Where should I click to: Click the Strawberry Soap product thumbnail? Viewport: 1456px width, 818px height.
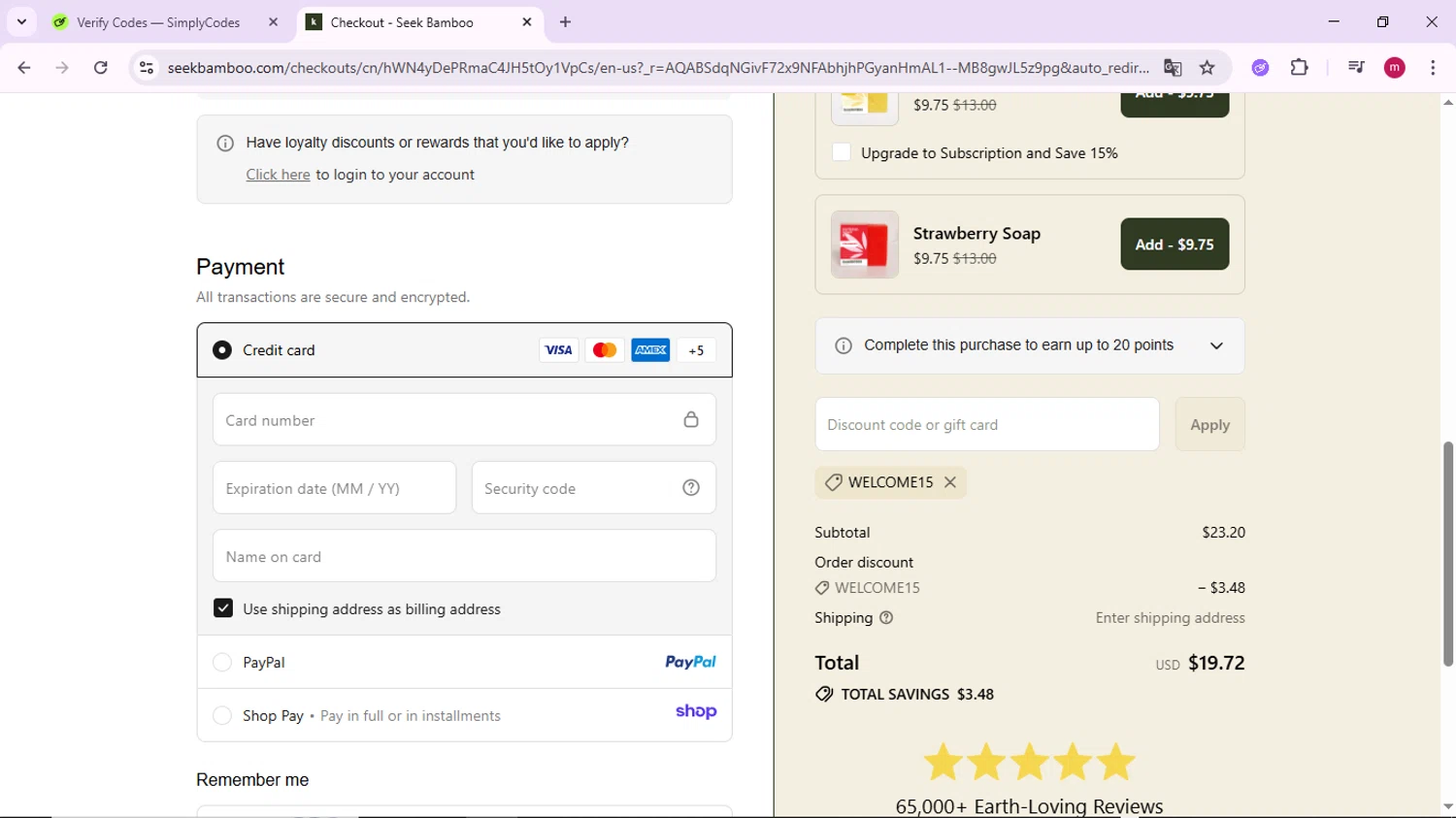[865, 245]
